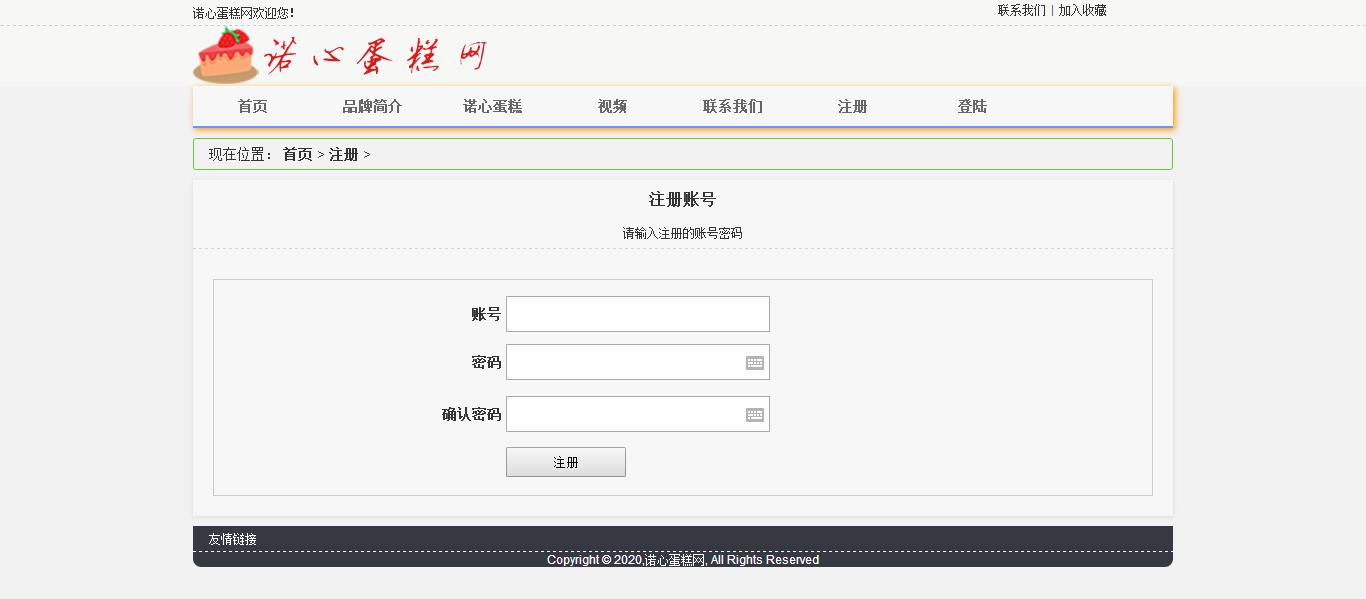Focus the 账号 input field
The image size is (1366, 599).
point(638,314)
